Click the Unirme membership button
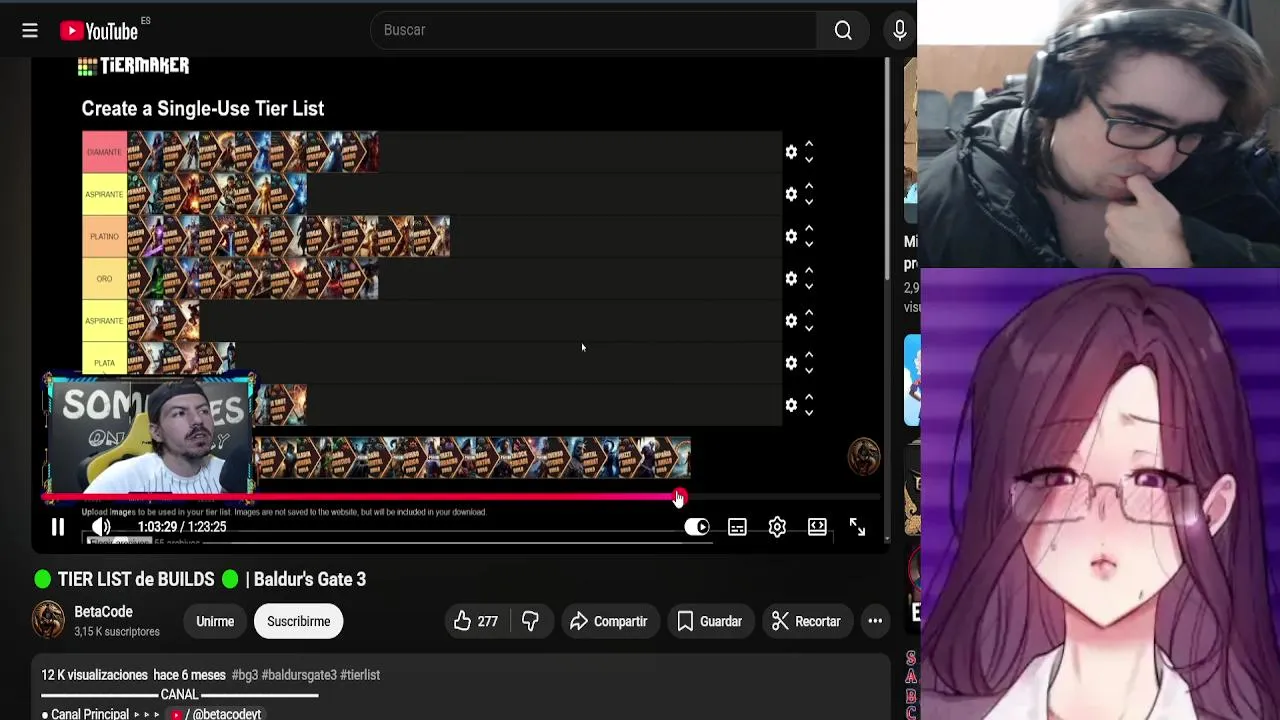 click(215, 621)
